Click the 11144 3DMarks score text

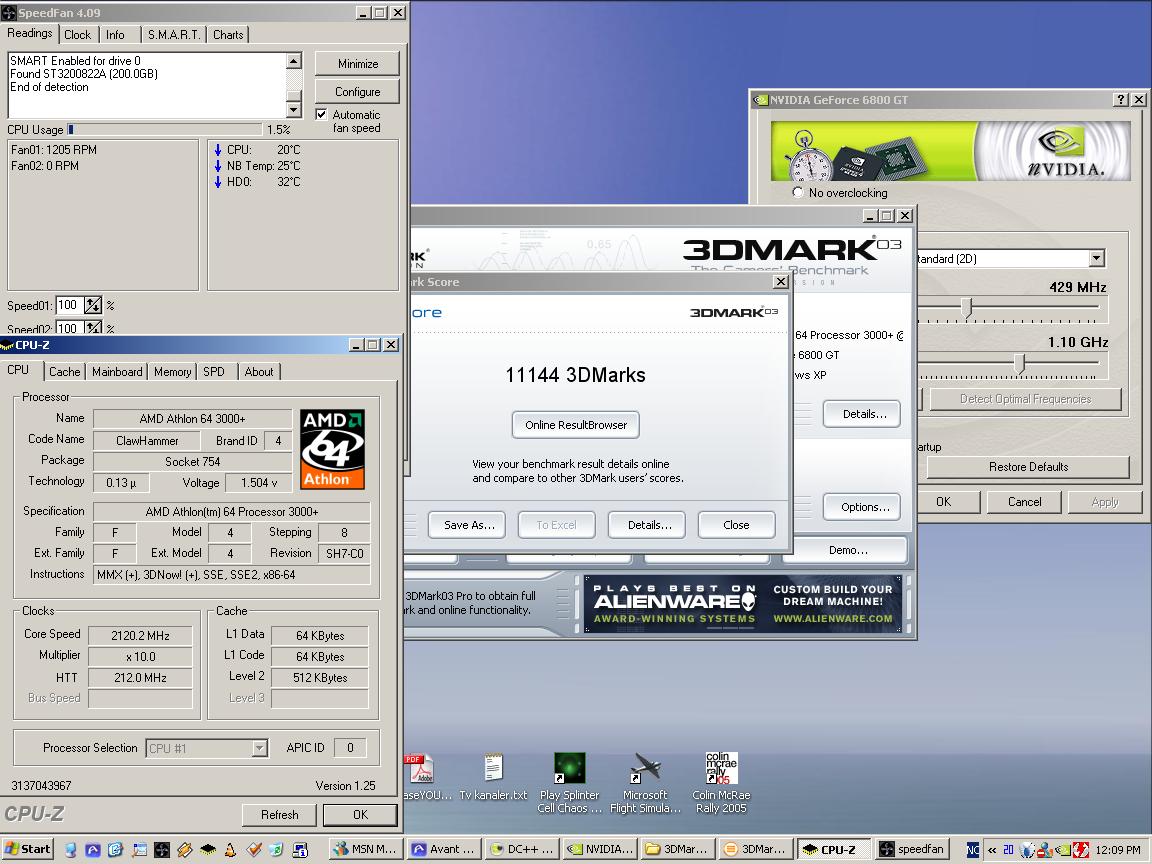click(575, 375)
